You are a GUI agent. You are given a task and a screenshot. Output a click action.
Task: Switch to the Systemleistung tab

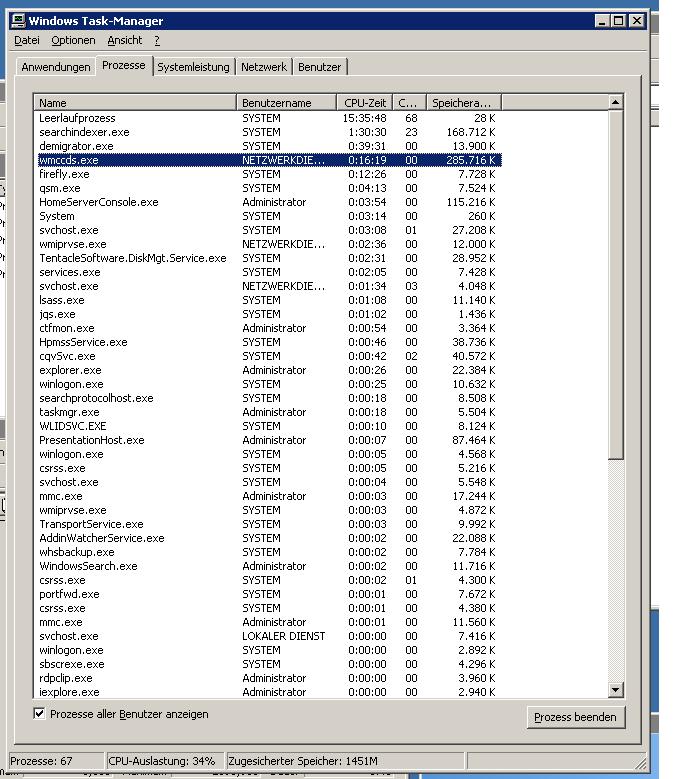pos(193,67)
